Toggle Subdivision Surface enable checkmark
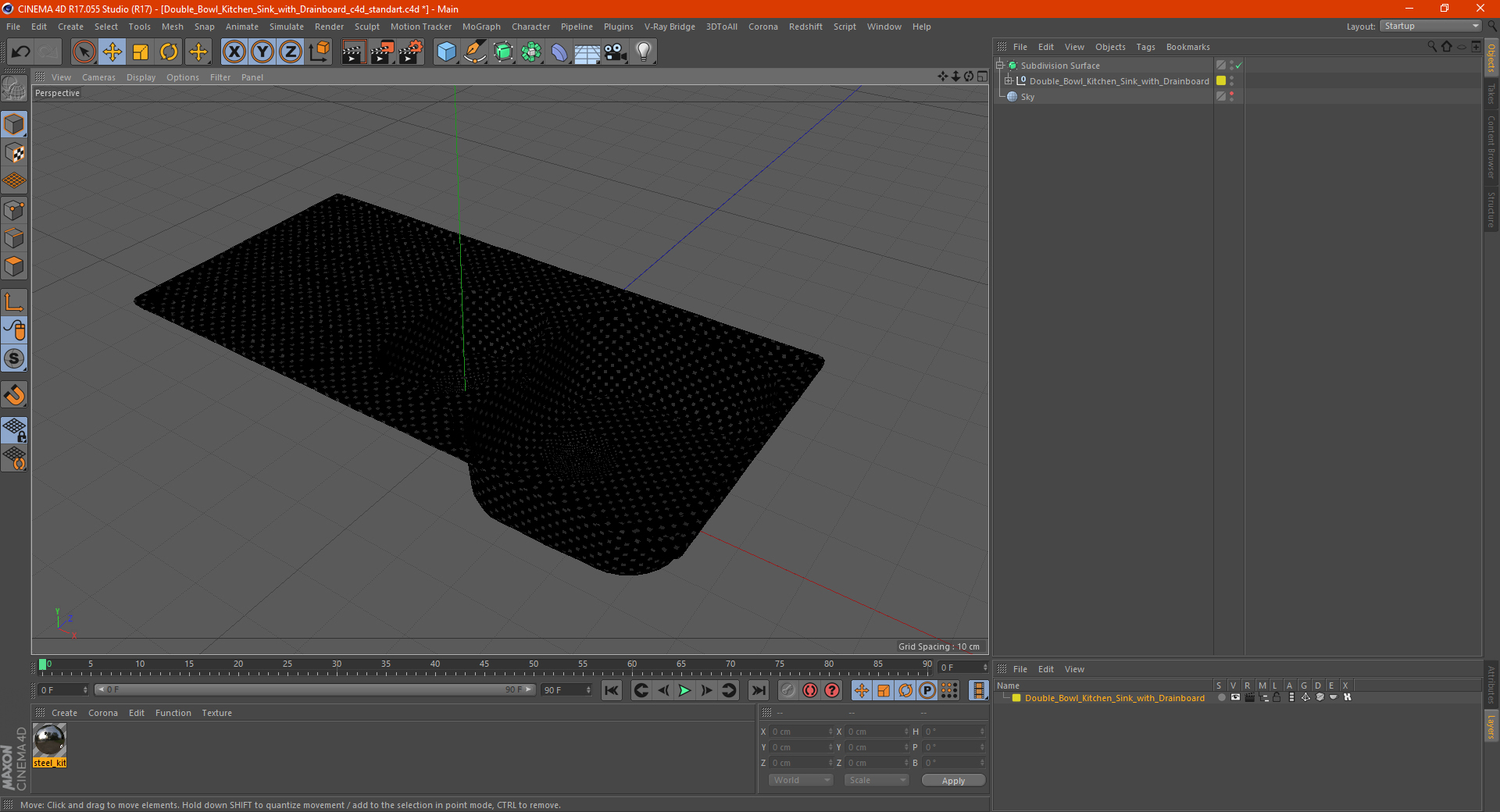The height and width of the screenshot is (812, 1500). click(x=1239, y=66)
